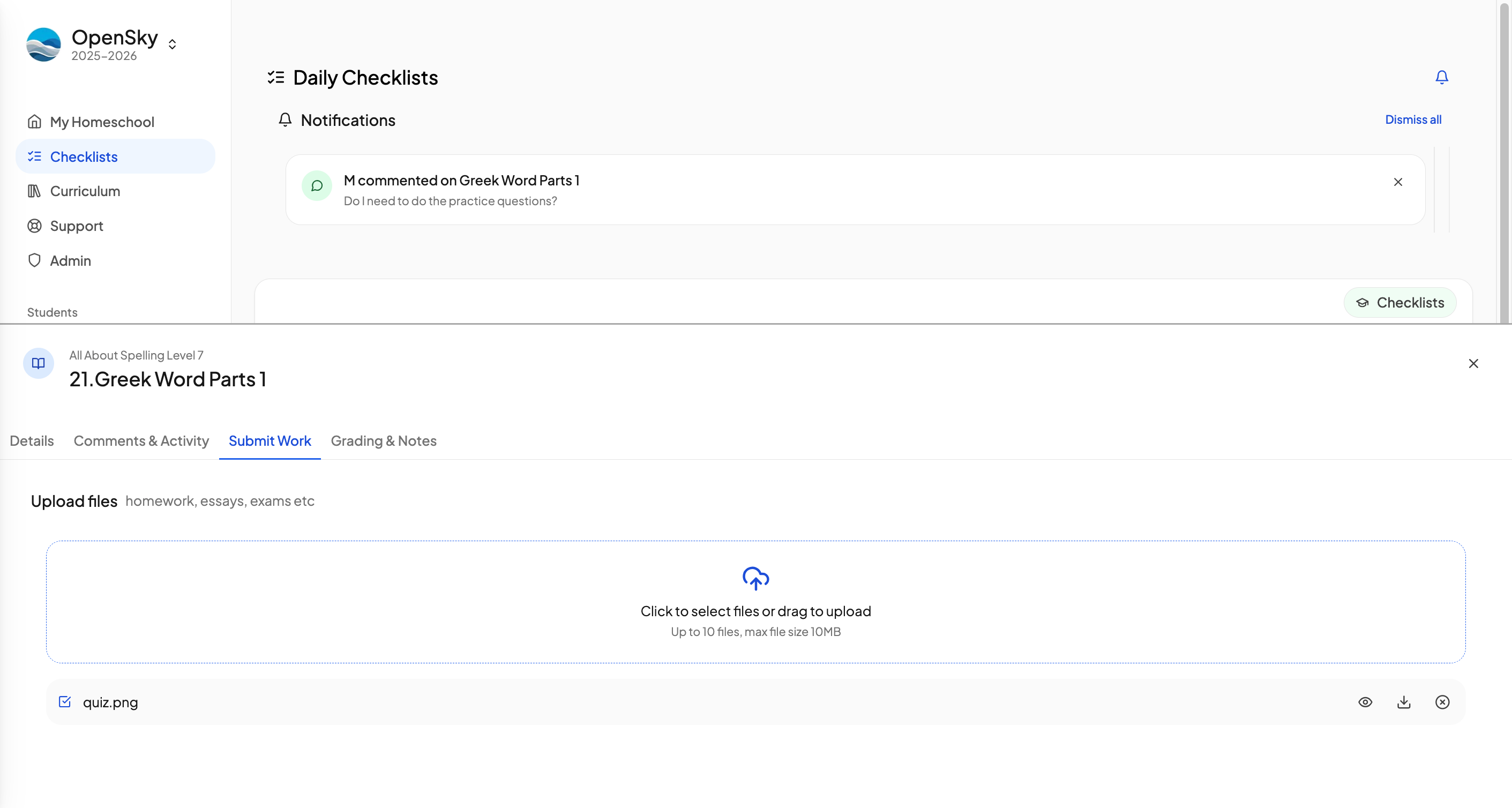Switch to Comments & Activity tab

(x=141, y=440)
